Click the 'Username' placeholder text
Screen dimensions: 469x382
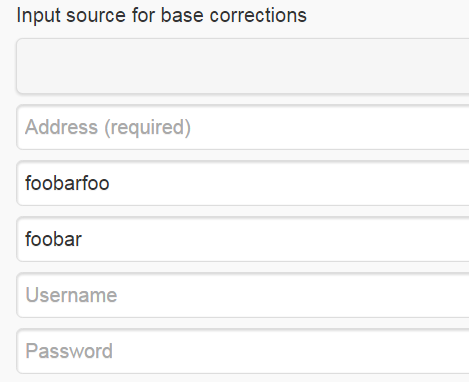click(71, 295)
